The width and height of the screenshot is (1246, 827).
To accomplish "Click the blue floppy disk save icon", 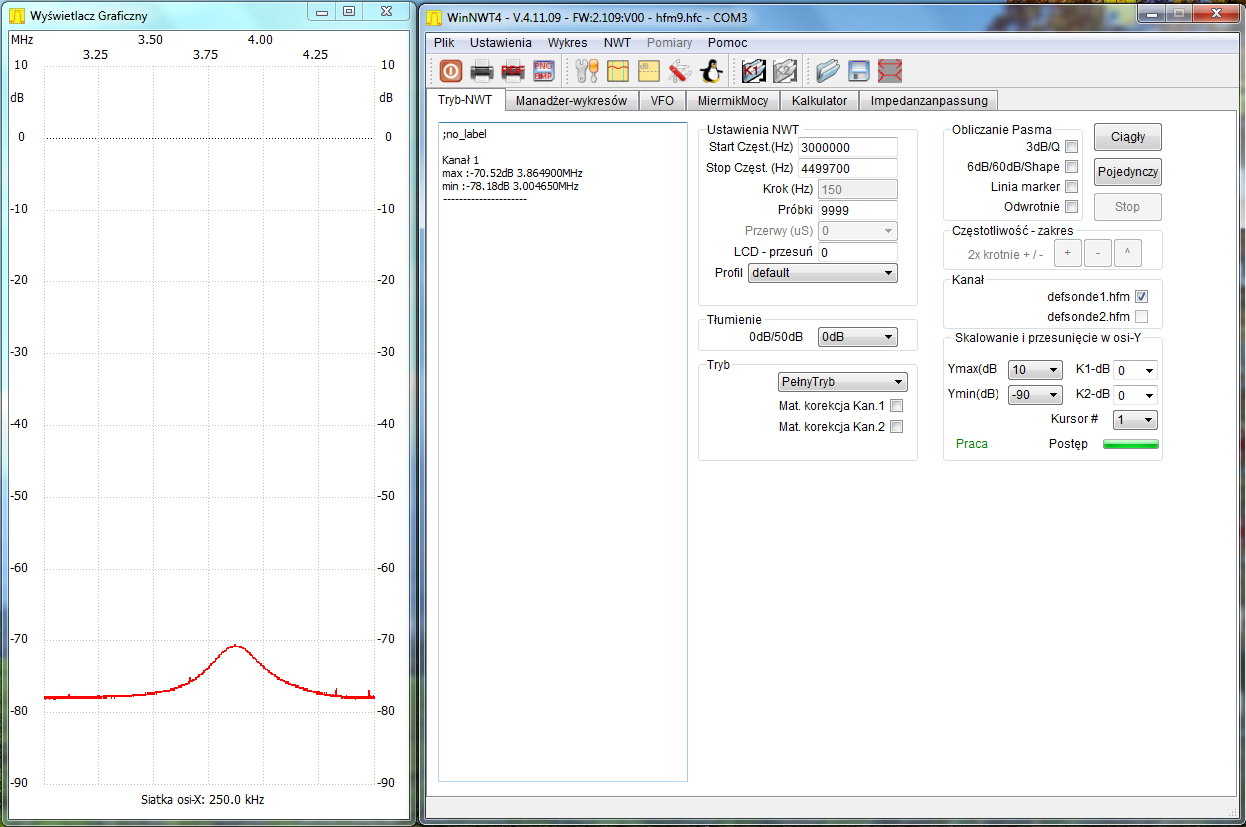I will click(x=858, y=71).
